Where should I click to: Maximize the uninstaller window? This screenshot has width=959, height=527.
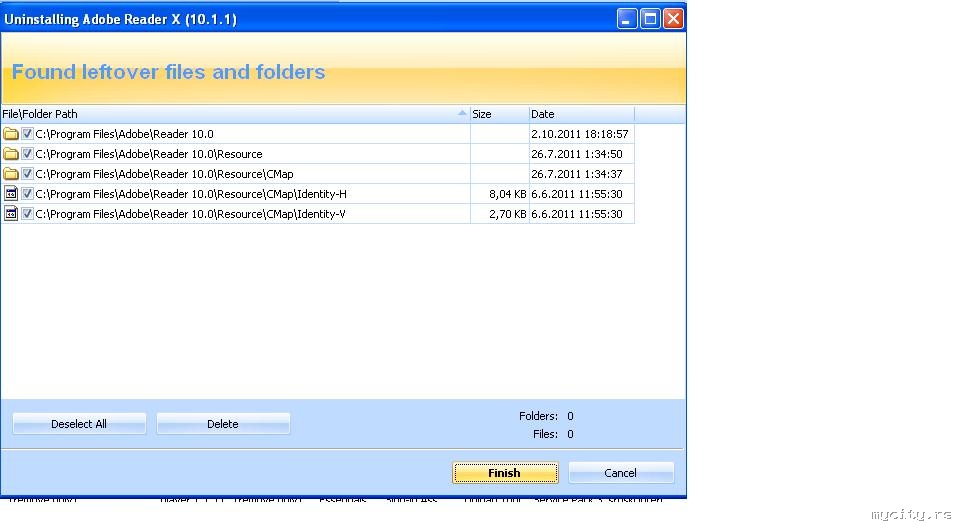(x=650, y=19)
